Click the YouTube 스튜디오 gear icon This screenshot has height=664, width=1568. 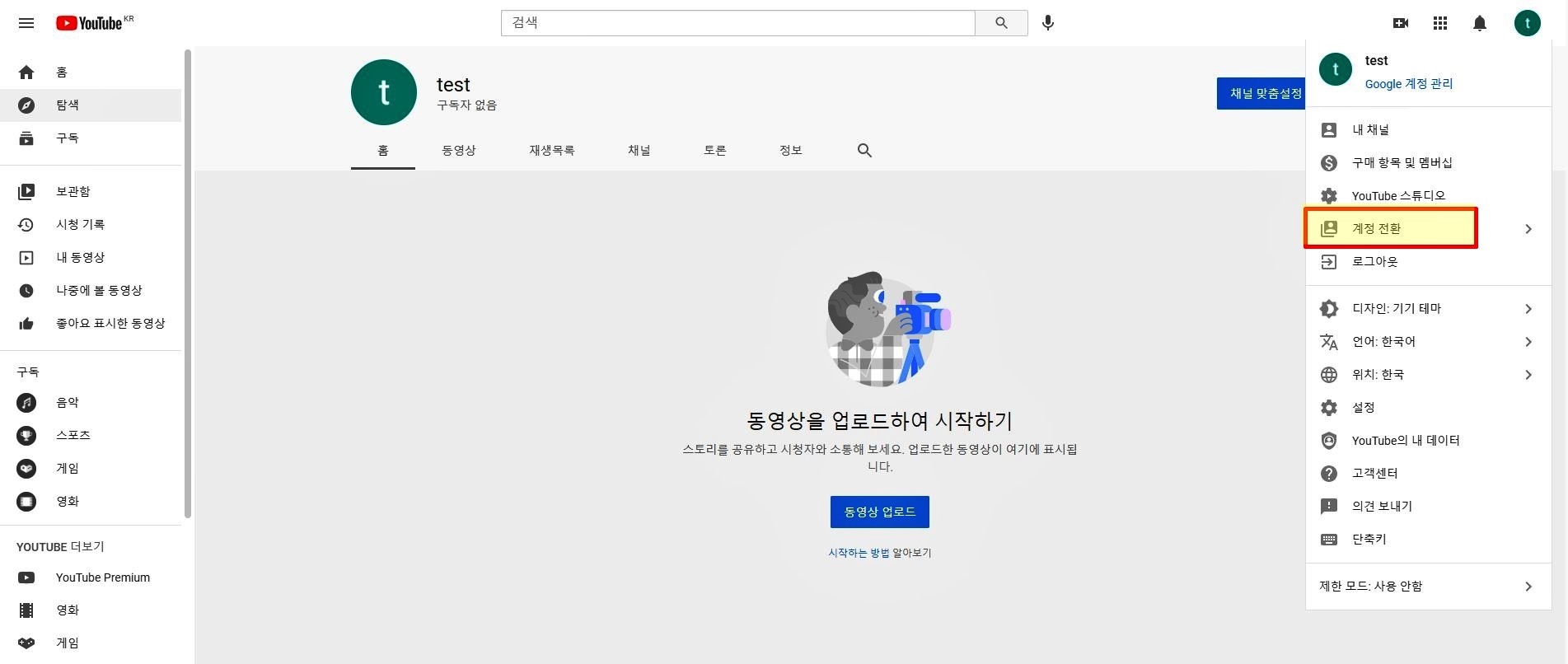[x=1329, y=196]
